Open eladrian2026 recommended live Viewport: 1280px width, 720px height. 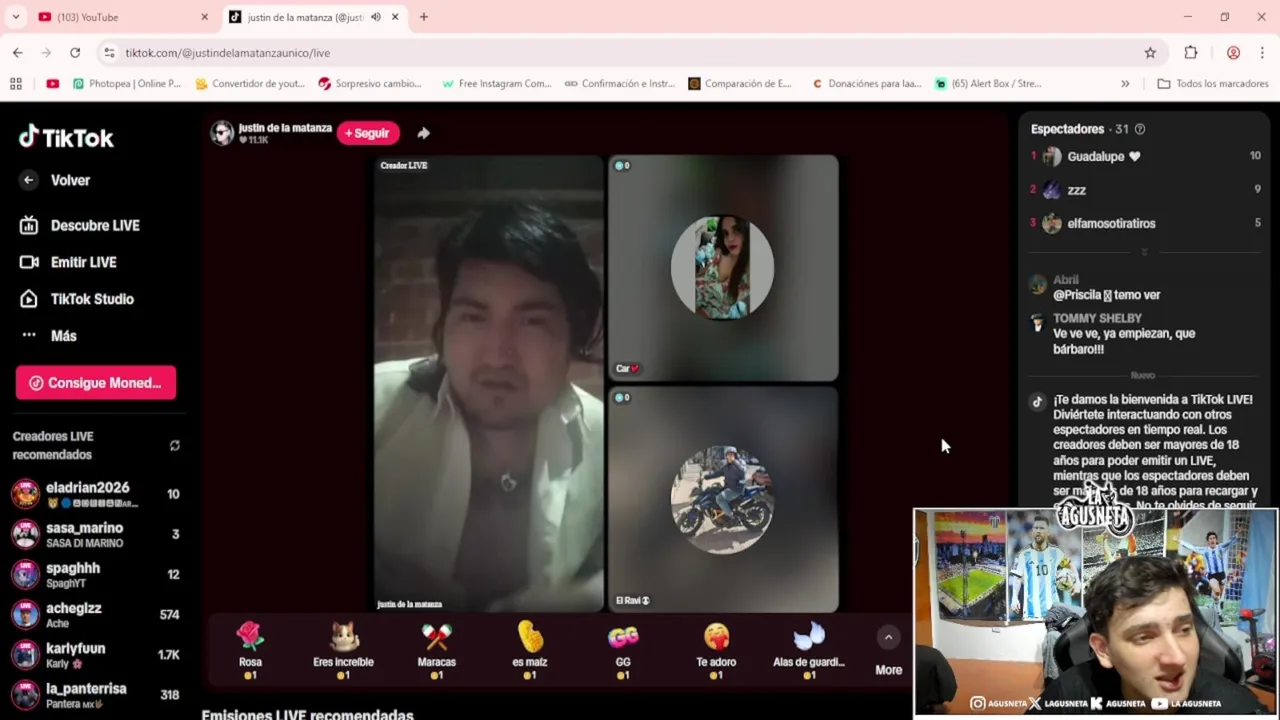95,494
